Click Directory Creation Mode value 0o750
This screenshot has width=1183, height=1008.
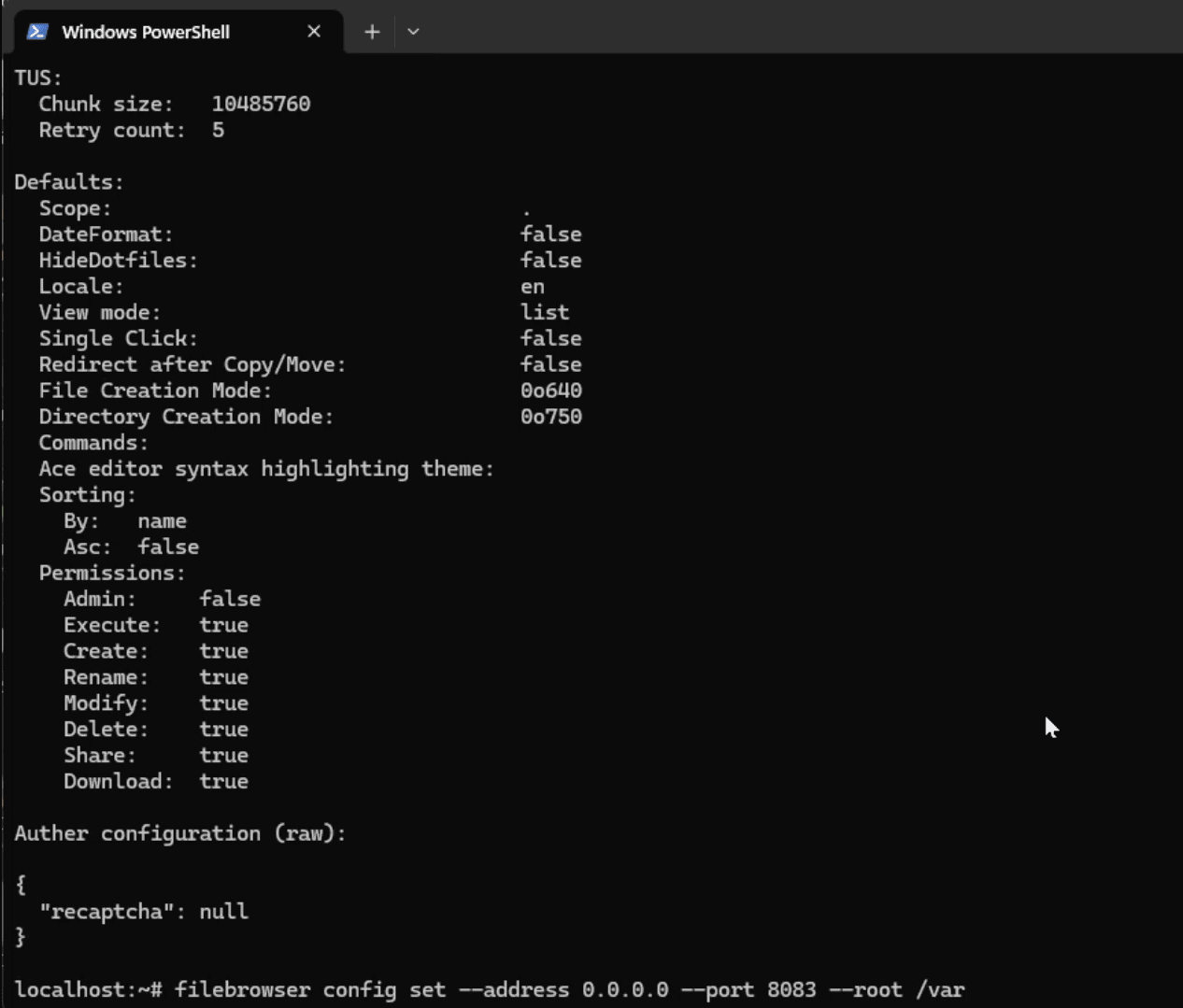pos(551,417)
